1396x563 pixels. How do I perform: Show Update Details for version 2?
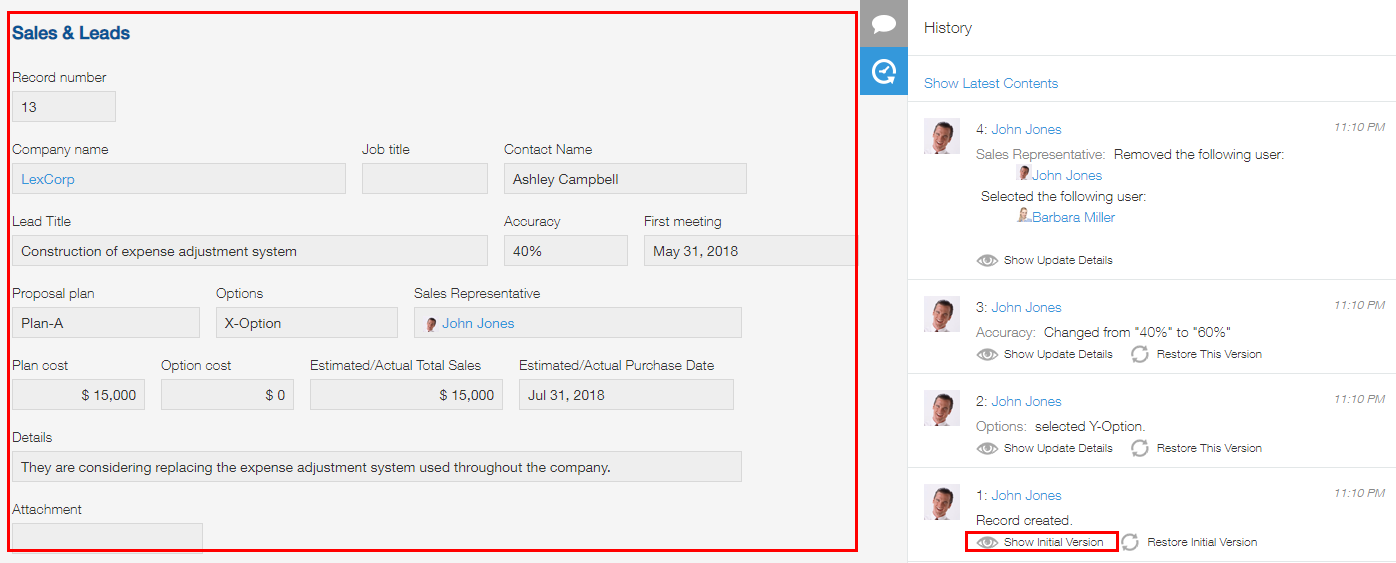point(1057,448)
